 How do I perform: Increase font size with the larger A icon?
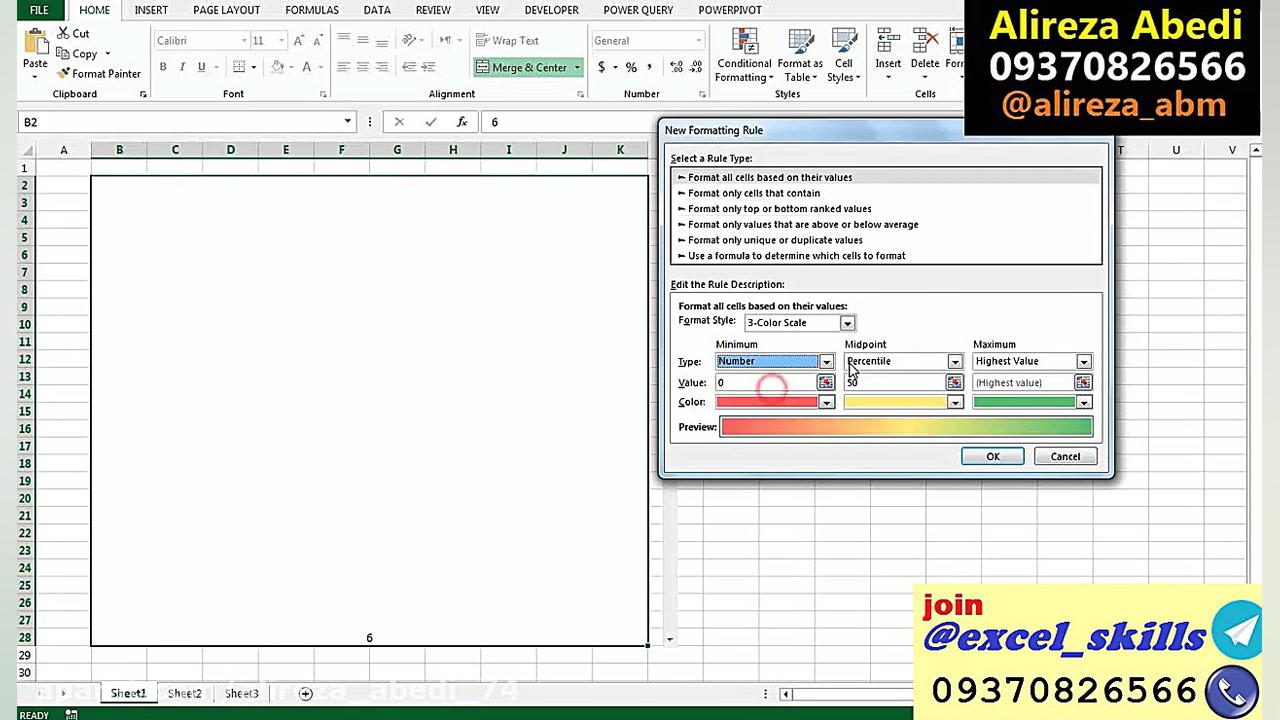coord(298,41)
